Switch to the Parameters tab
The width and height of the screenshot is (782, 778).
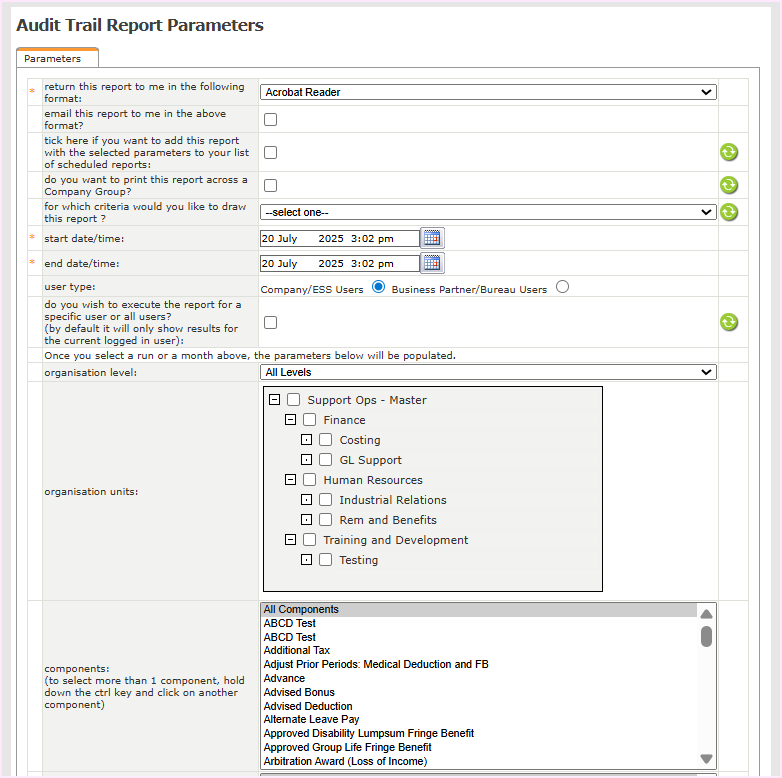pyautogui.click(x=57, y=59)
